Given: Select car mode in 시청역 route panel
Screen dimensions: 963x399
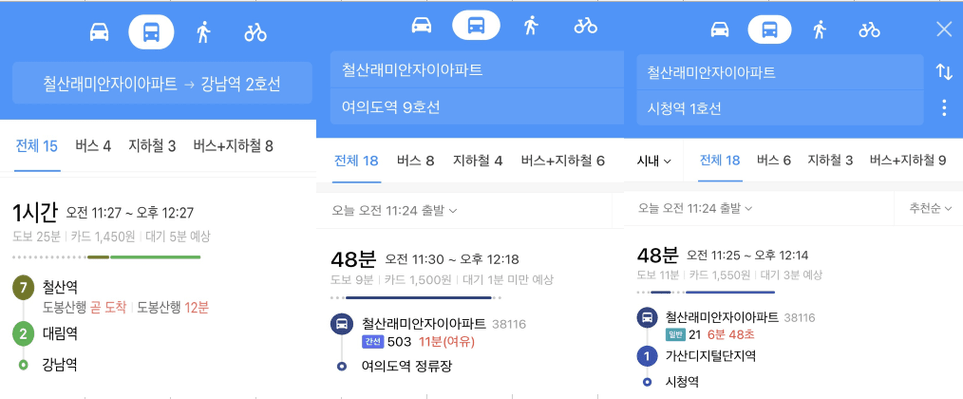Looking at the screenshot, I should [x=720, y=29].
